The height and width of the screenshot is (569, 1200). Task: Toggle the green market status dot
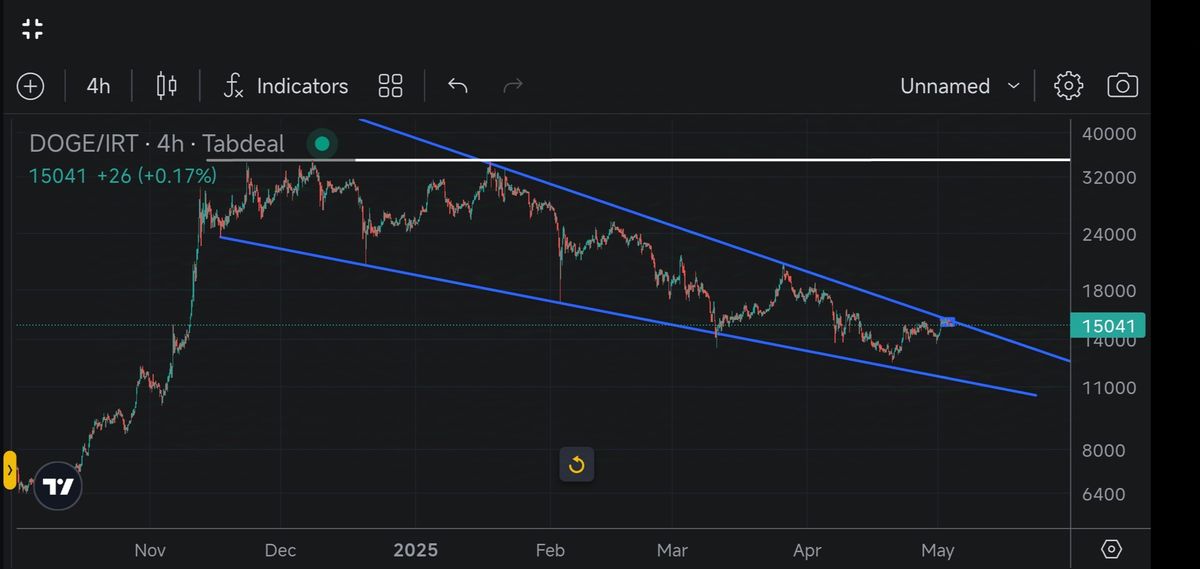[x=321, y=144]
